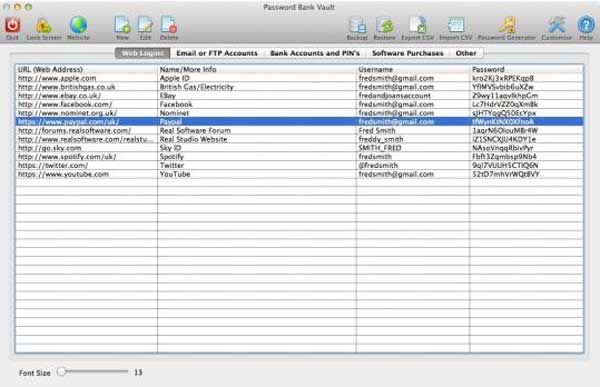Select the Other tab

coord(466,53)
